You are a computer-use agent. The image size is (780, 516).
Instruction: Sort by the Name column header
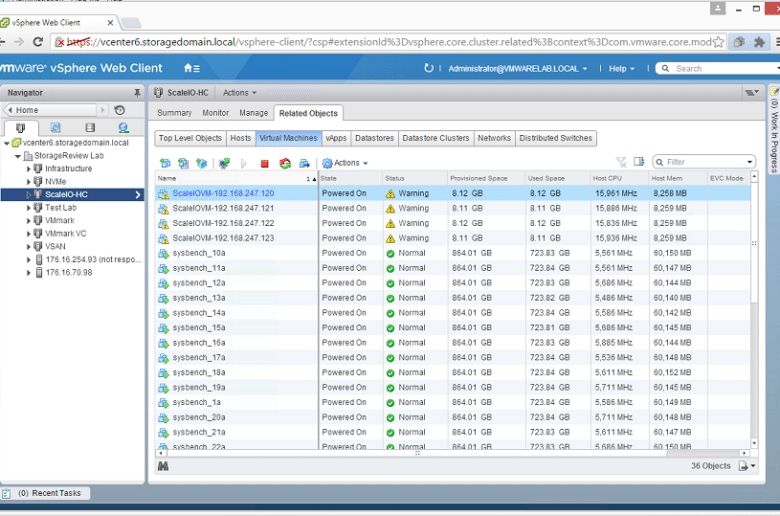(236, 178)
